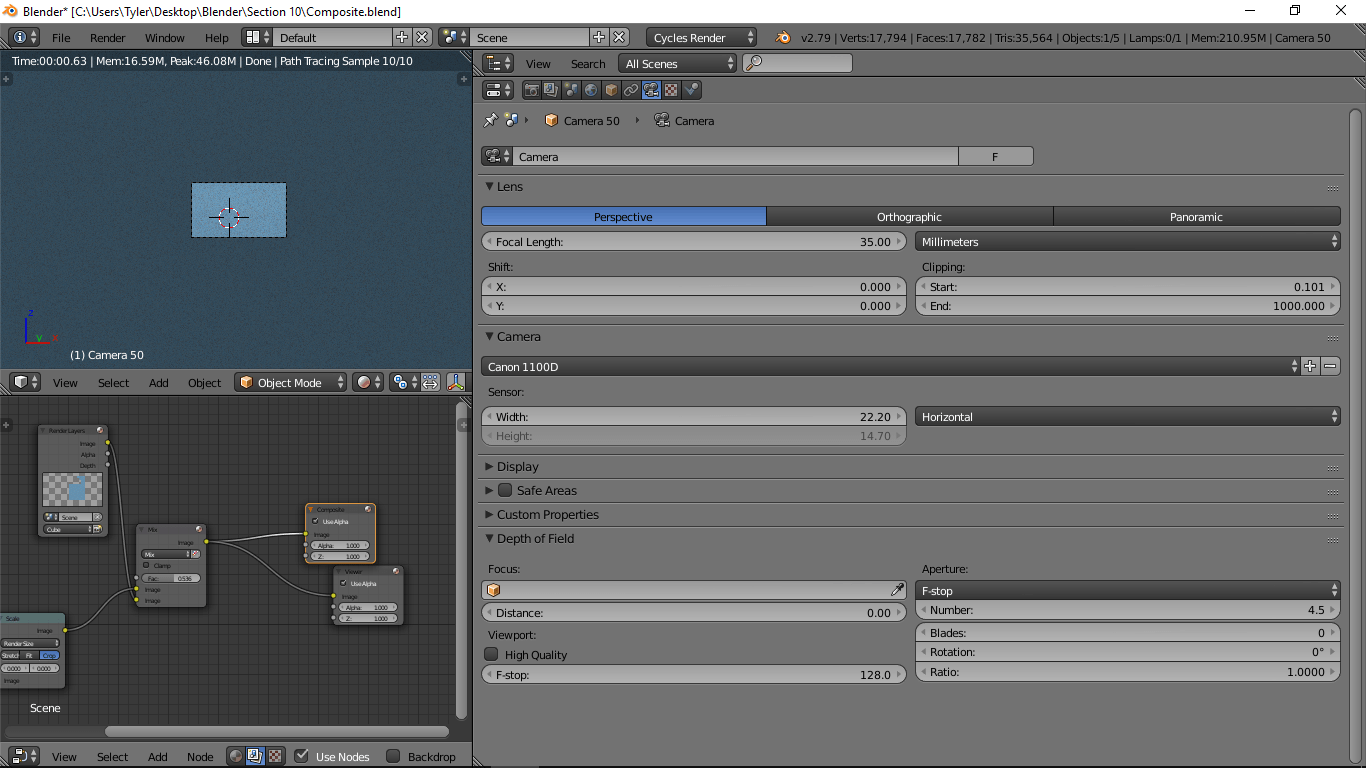Select the Texture properties checkerboard icon

click(x=671, y=90)
